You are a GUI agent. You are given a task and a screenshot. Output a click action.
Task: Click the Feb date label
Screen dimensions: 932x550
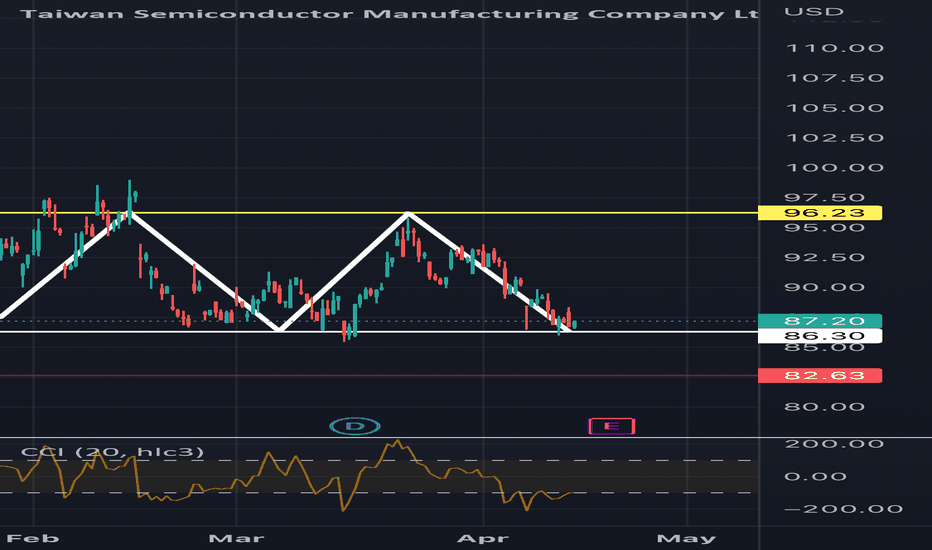33,539
